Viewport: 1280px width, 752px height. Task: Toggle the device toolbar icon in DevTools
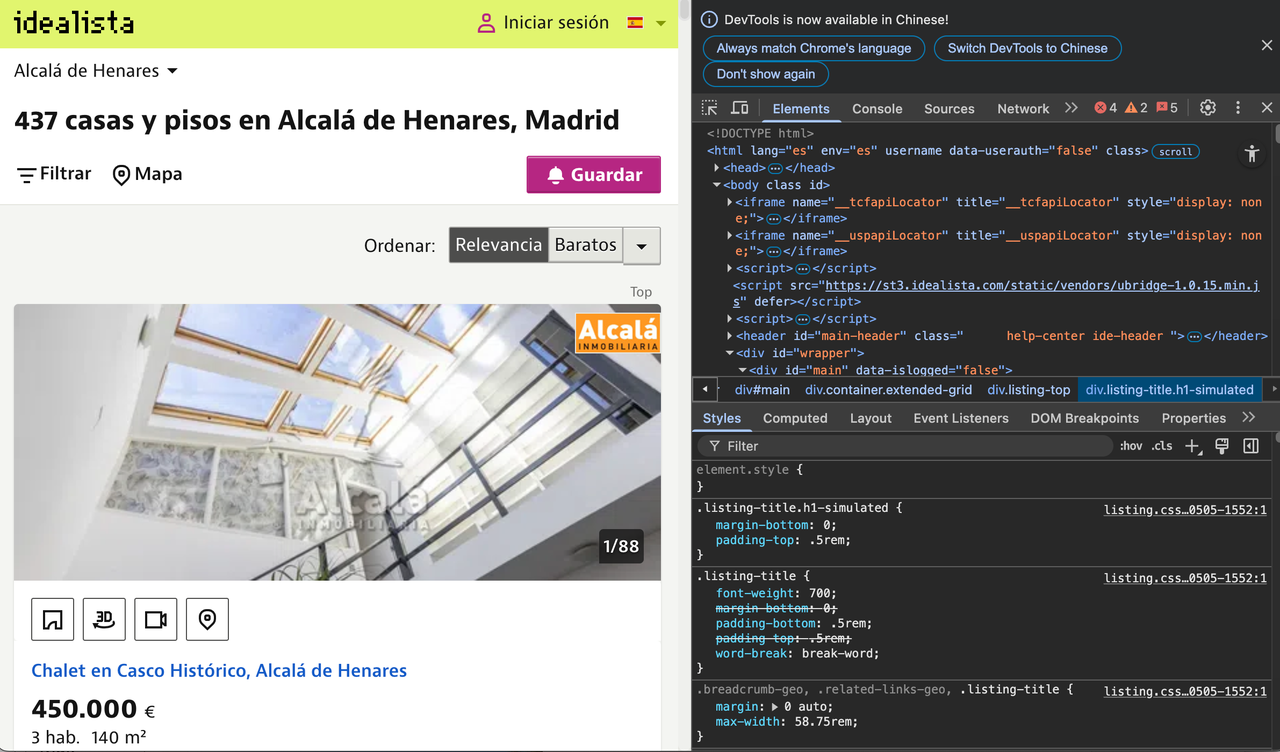coord(740,108)
